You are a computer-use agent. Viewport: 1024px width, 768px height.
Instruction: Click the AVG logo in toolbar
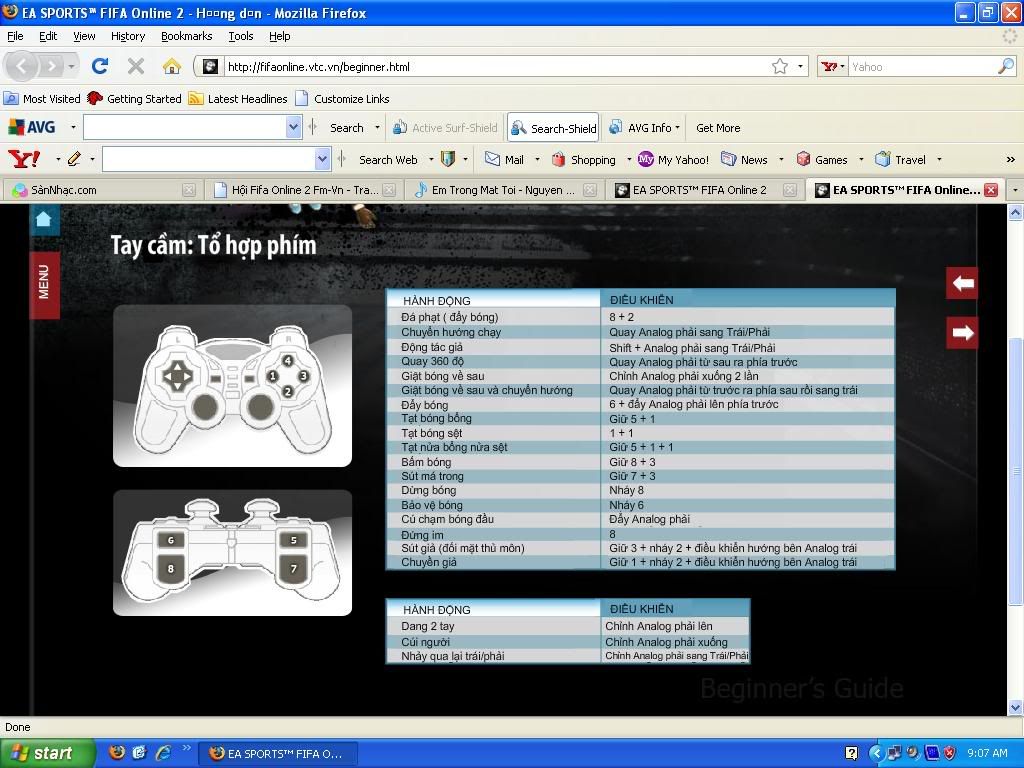click(31, 127)
